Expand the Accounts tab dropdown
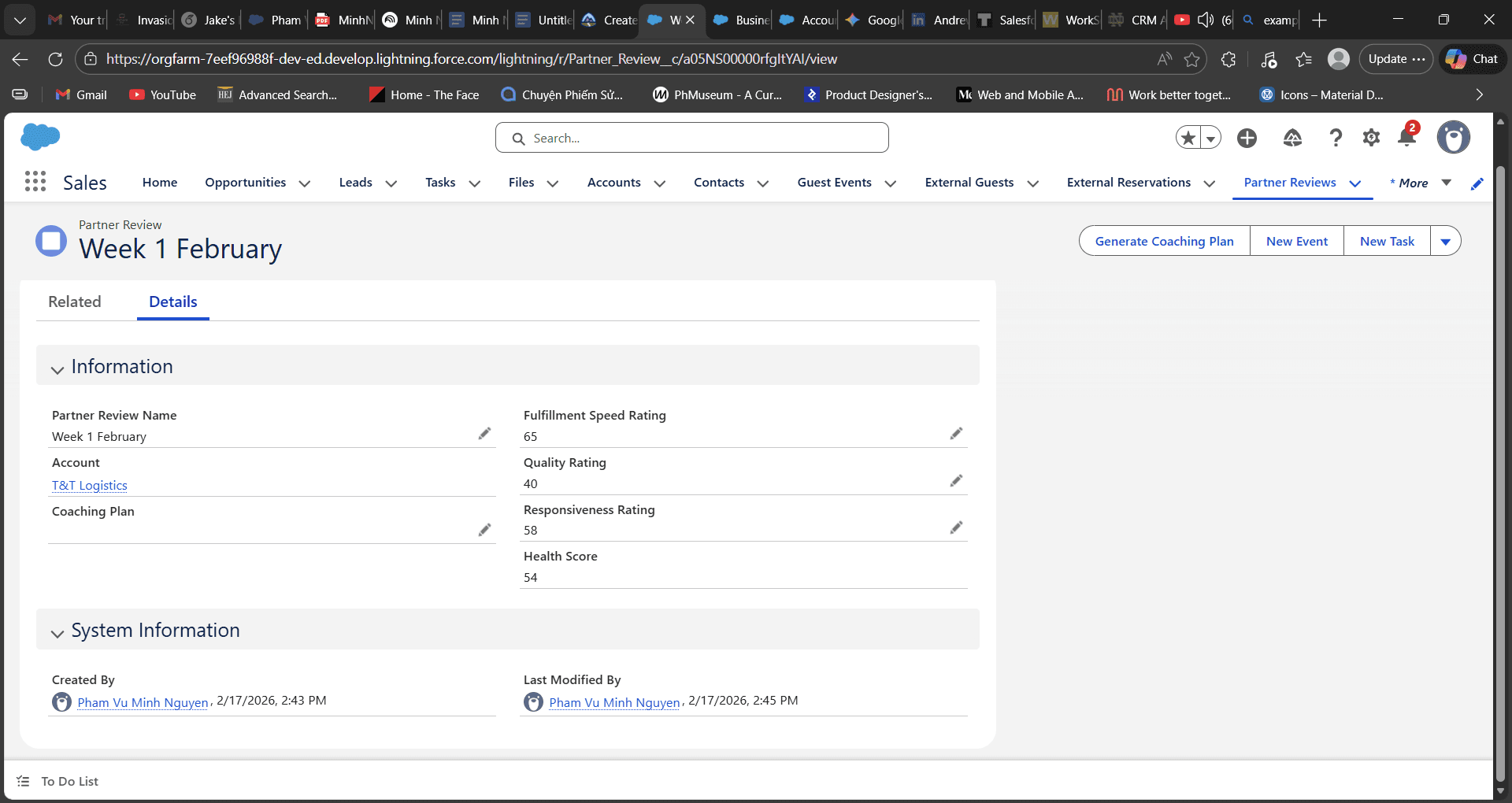Image resolution: width=1512 pixels, height=803 pixels. pos(660,183)
